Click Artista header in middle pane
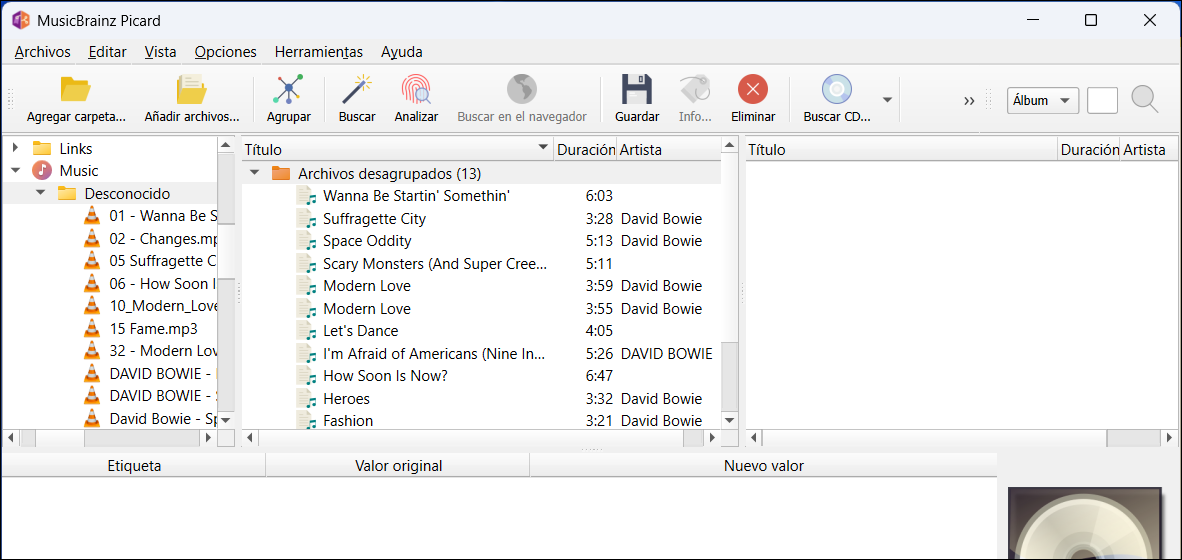 tap(668, 149)
